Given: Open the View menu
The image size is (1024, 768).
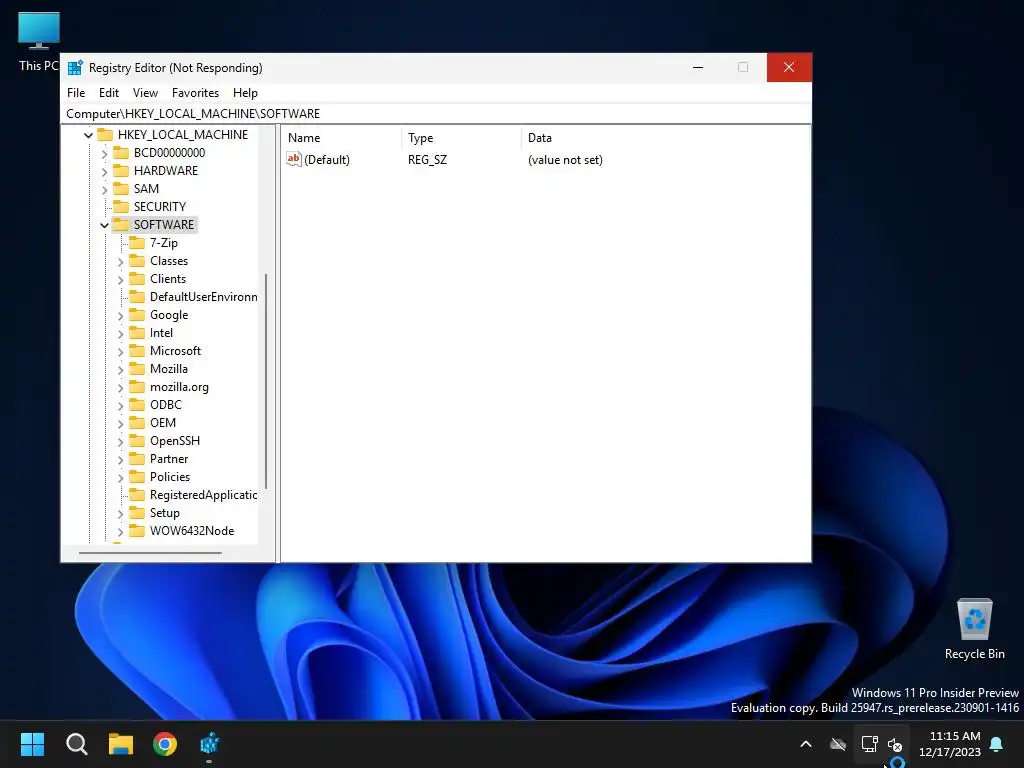Looking at the screenshot, I should click(145, 93).
